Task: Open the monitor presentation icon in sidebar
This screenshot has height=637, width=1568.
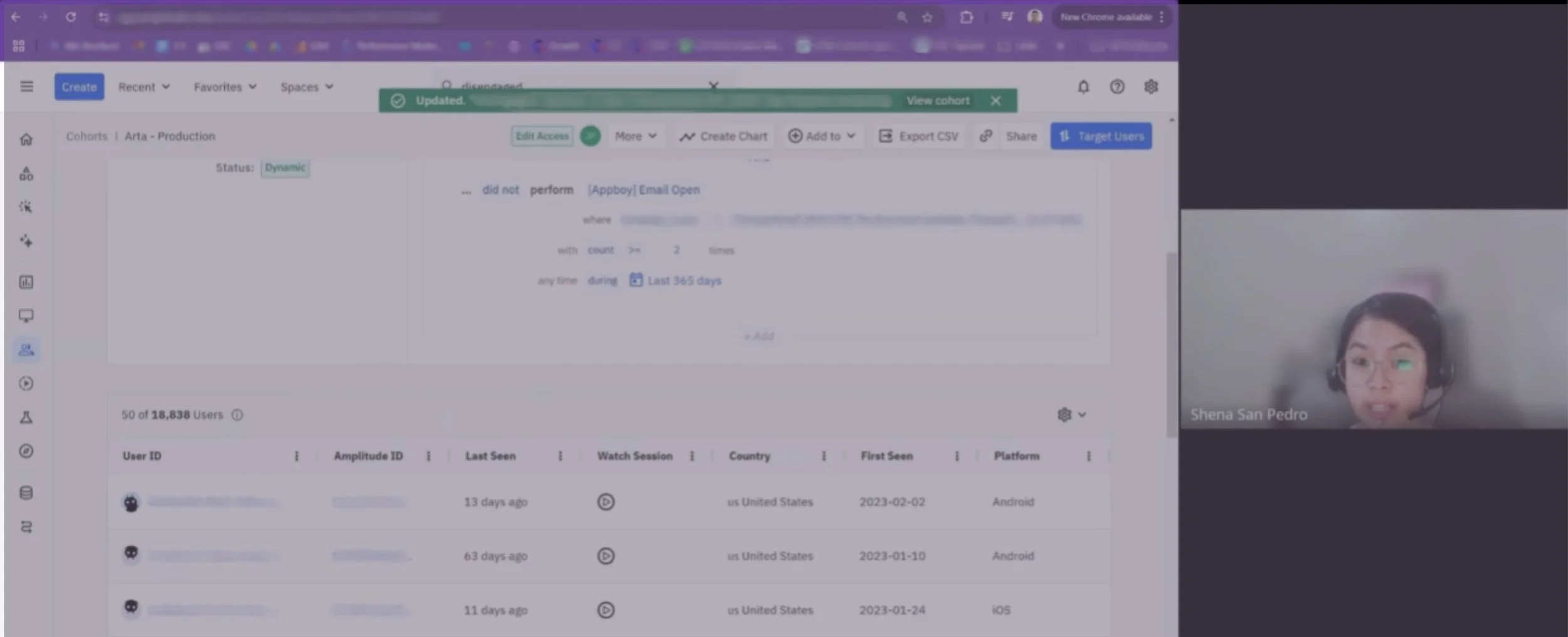Action: point(26,316)
